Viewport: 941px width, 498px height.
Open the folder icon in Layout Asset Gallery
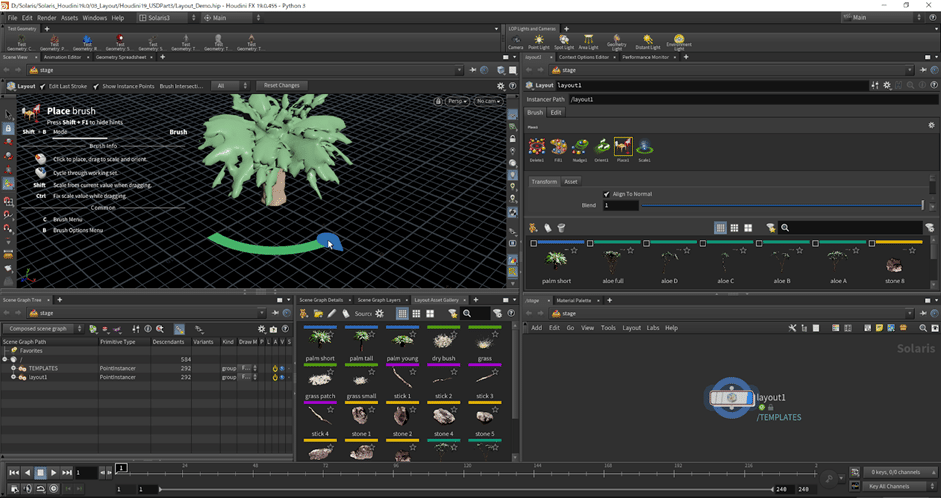[x=318, y=313]
